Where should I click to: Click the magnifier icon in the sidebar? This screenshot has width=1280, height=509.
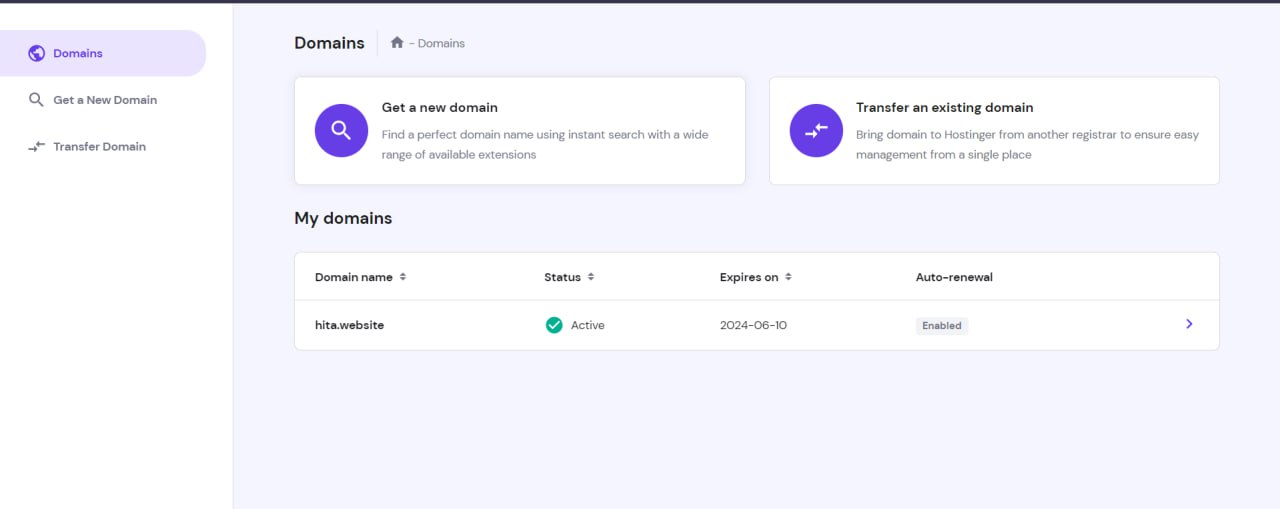click(x=37, y=100)
